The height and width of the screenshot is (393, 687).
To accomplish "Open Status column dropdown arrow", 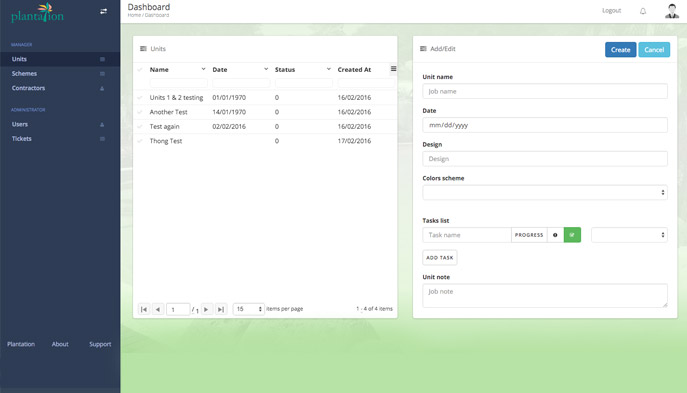I will (x=329, y=69).
